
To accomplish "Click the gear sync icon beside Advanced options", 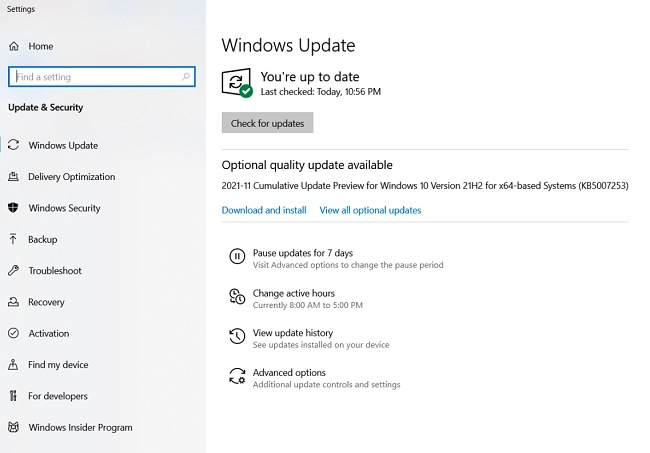I will [237, 376].
